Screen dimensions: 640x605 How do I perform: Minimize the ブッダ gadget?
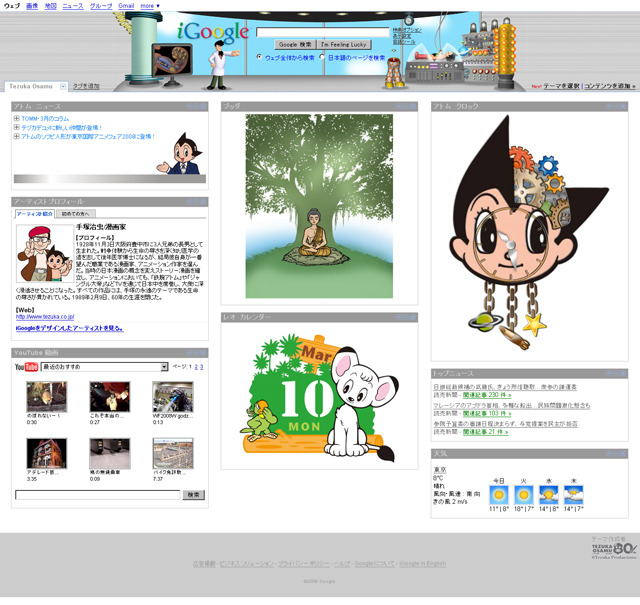point(406,107)
